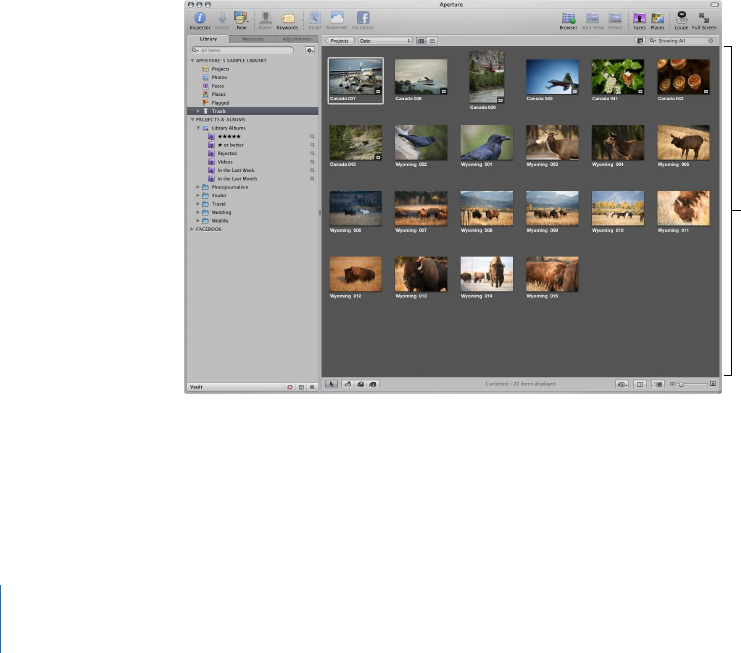Expand the Photojournalism folder
The width and height of the screenshot is (741, 653).
click(198, 187)
